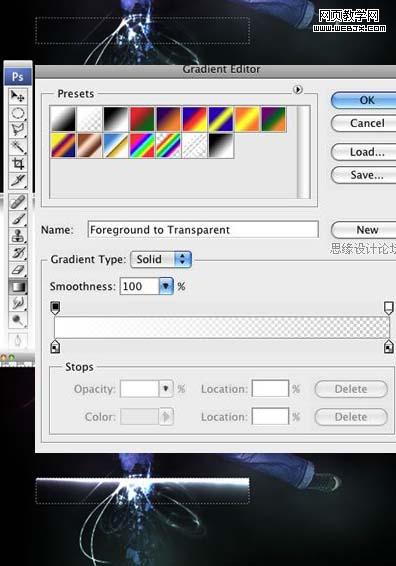
Task: Select the Dodge tool
Action: 18,320
